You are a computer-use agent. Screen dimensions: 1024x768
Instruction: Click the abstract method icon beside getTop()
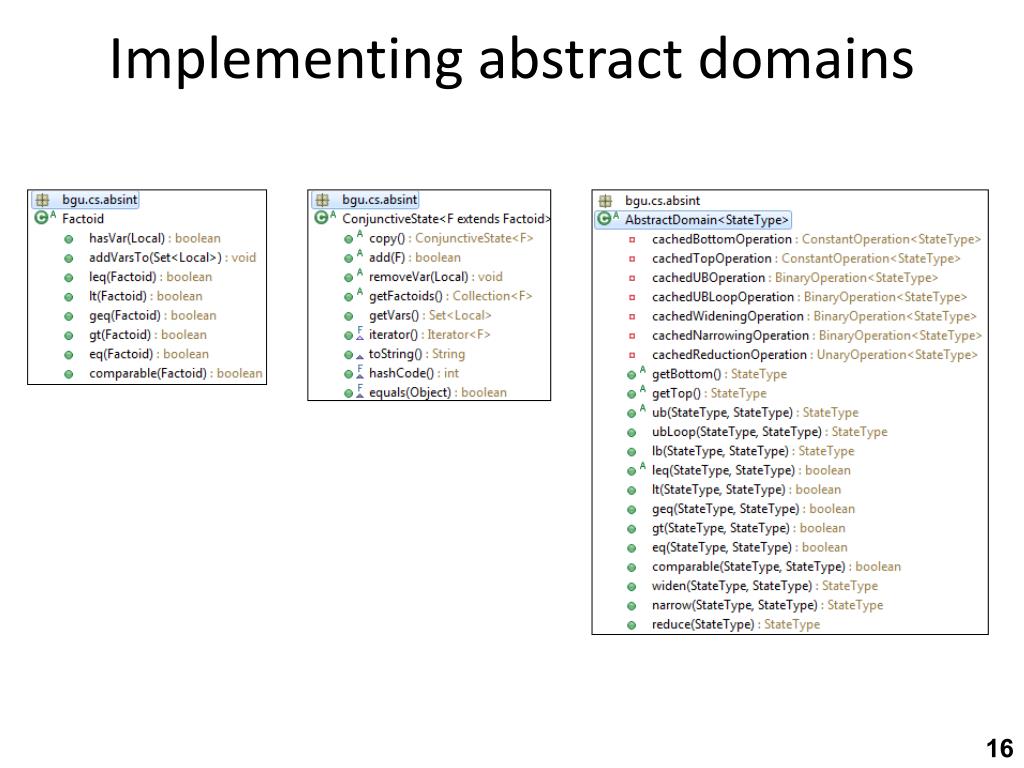click(x=635, y=393)
